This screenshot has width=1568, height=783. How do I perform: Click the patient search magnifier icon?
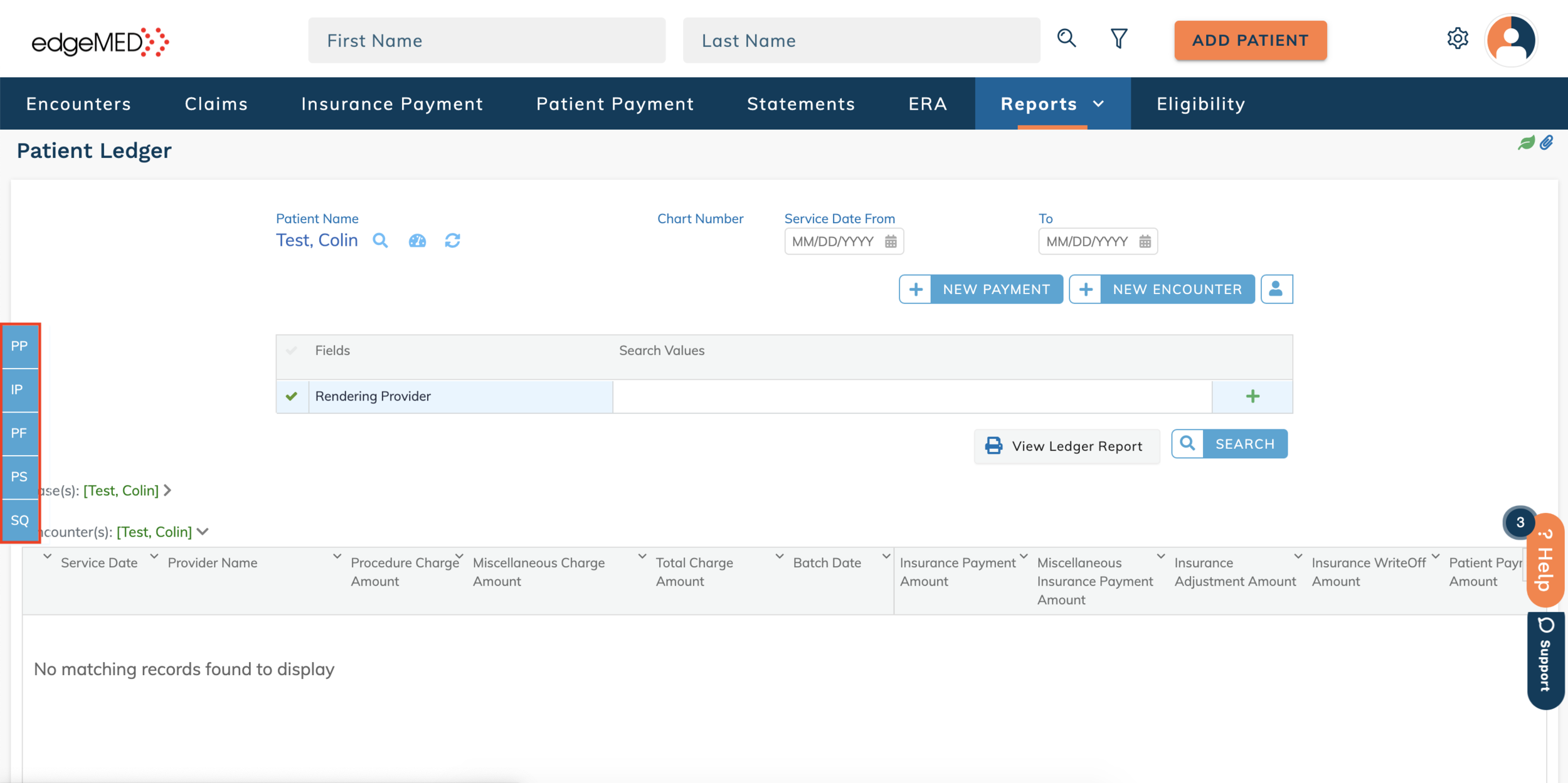(x=380, y=241)
